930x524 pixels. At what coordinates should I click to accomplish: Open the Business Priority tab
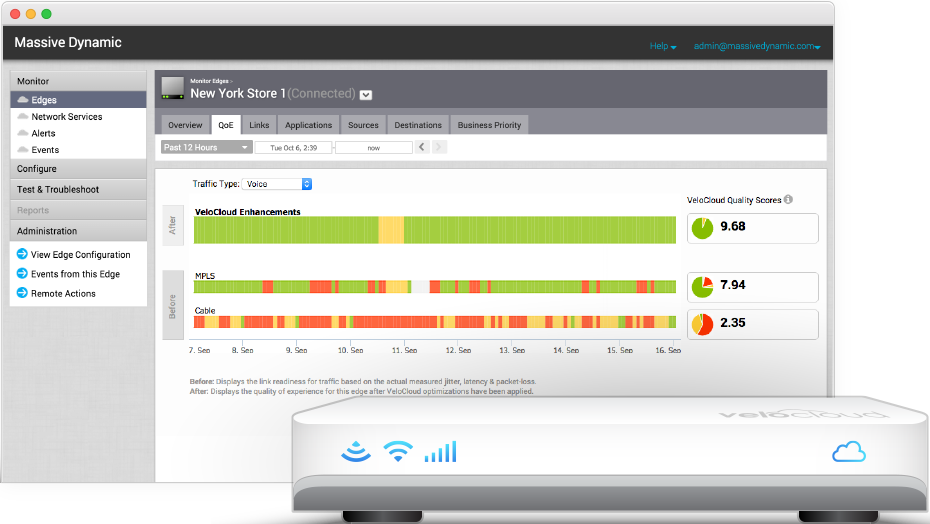pyautogui.click(x=489, y=125)
